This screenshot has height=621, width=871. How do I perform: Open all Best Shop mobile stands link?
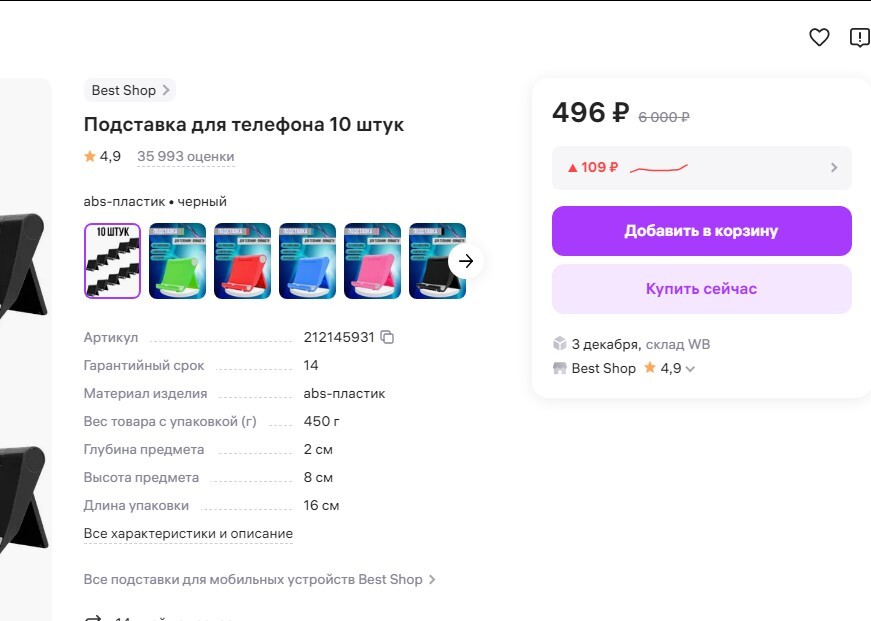pos(259,579)
